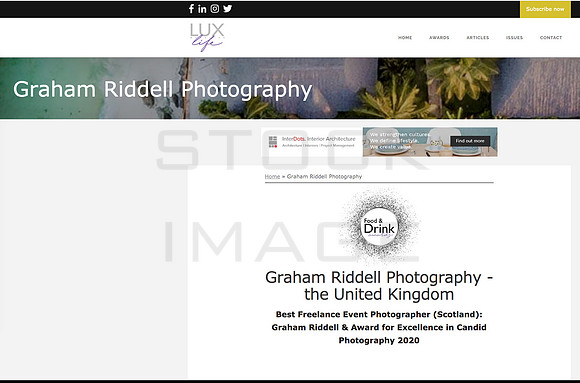
Task: Follow the Home breadcrumb link
Action: 272,177
